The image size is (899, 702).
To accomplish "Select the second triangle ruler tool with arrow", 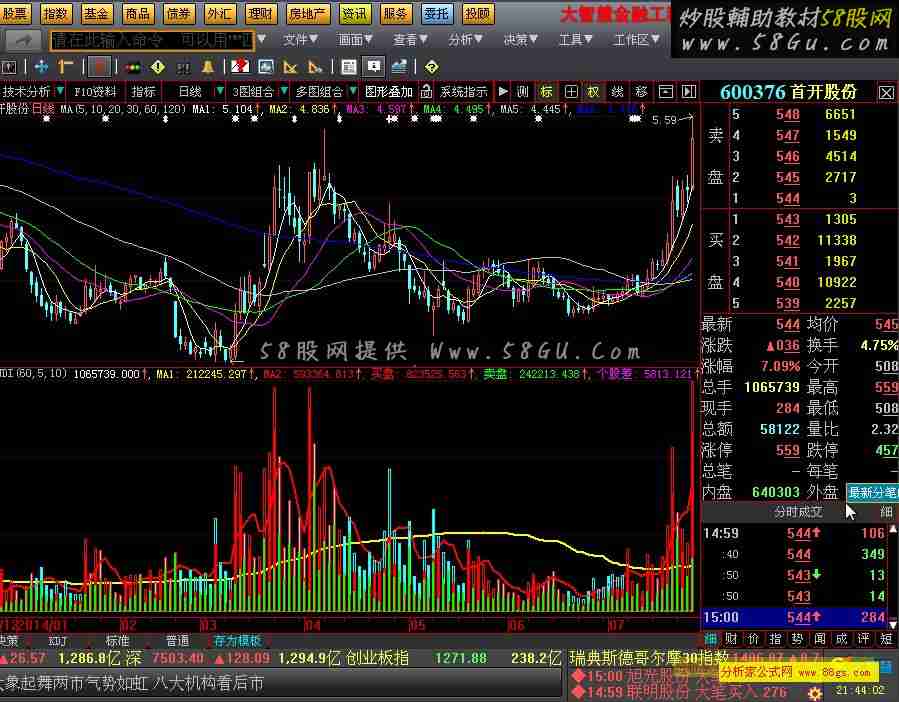I will click(315, 67).
